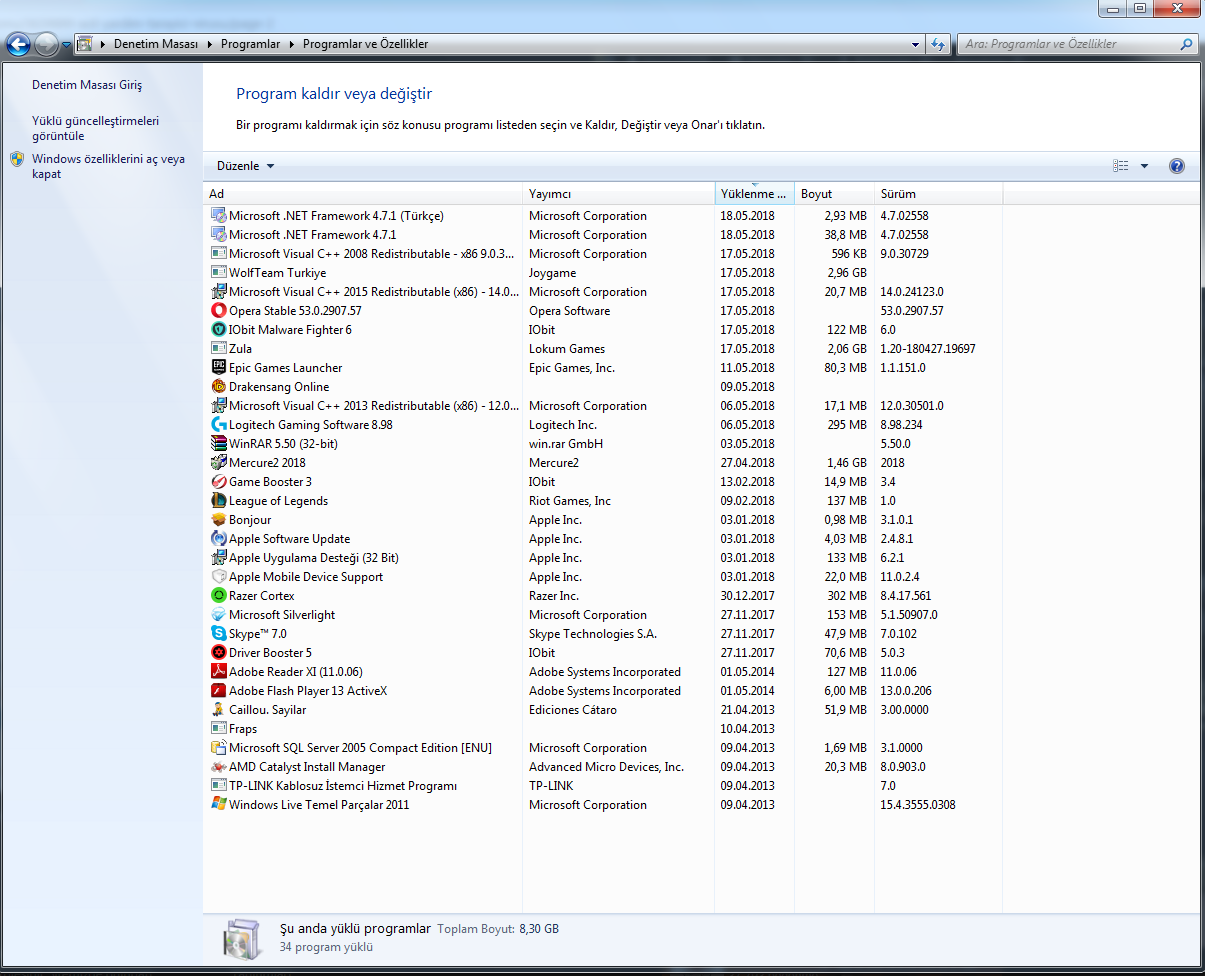Select the Adobe Flash Player 13 icon
The width and height of the screenshot is (1205, 976).
tap(219, 691)
